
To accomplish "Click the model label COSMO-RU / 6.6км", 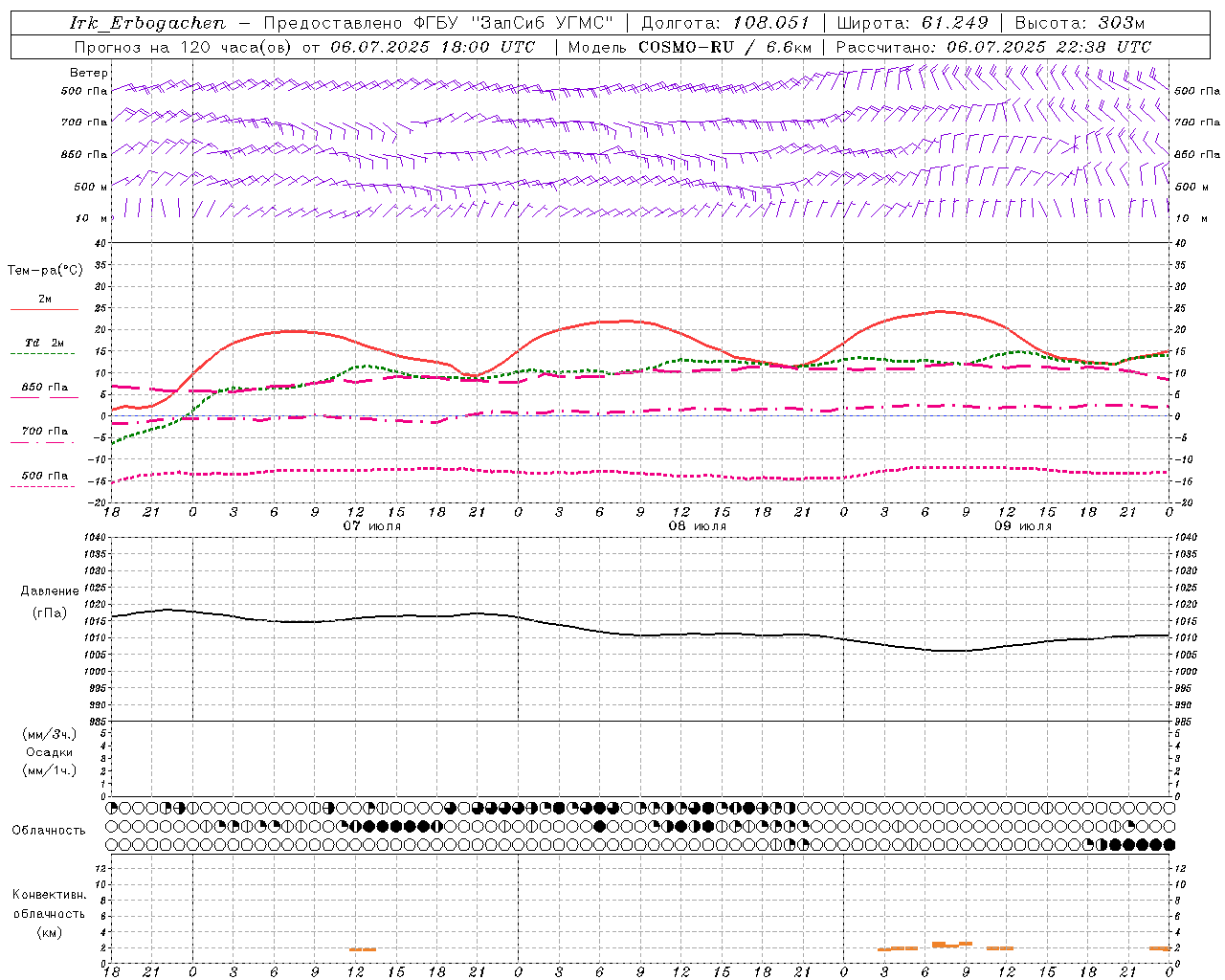I will 724,47.
